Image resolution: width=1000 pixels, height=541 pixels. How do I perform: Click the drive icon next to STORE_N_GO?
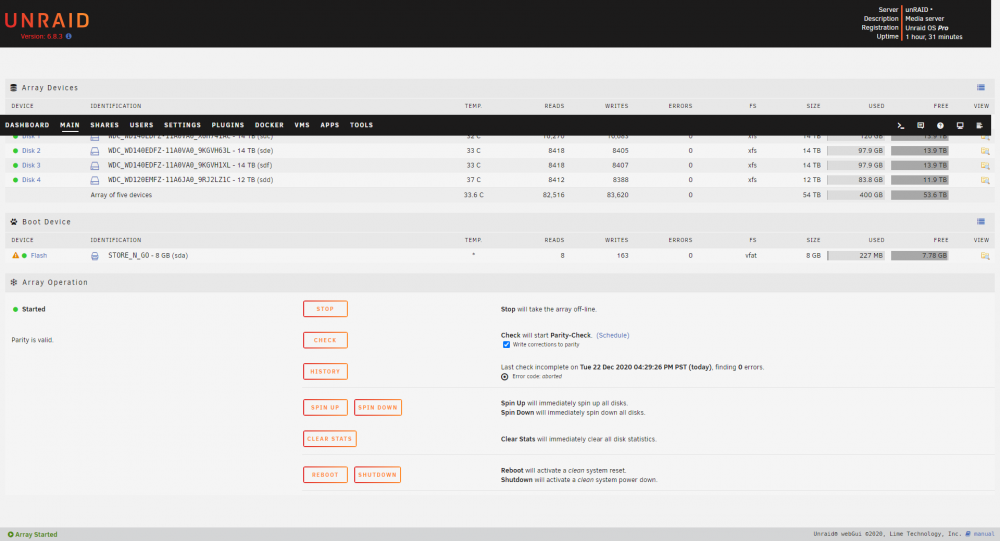[94, 256]
